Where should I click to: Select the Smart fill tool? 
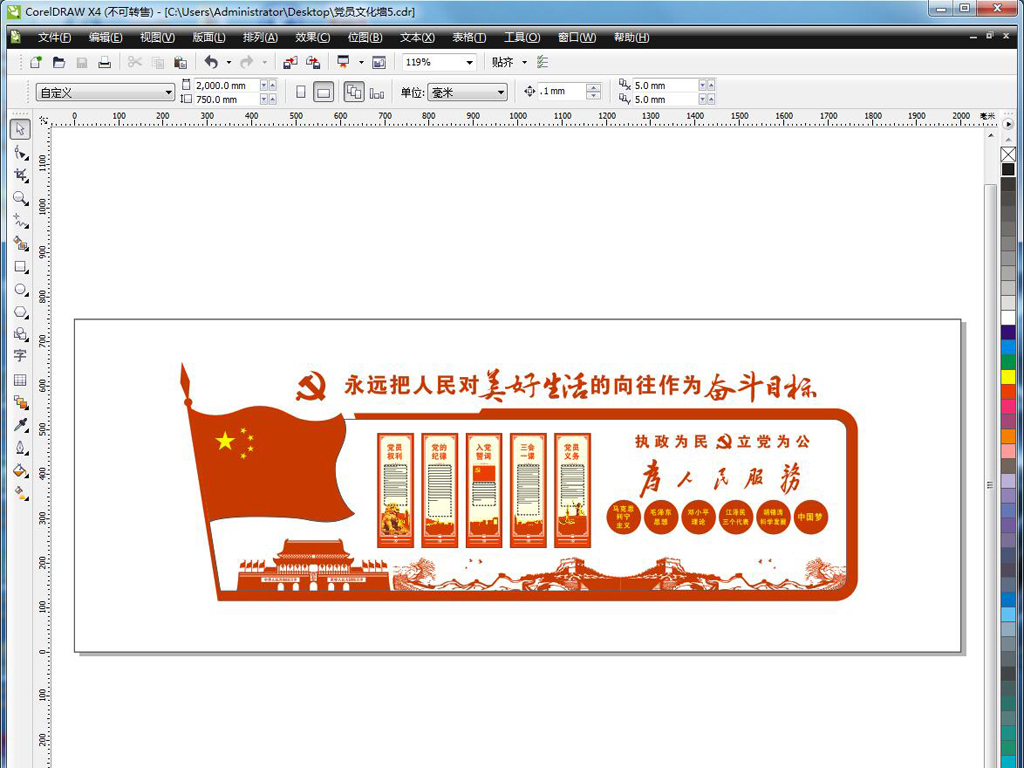click(x=20, y=244)
